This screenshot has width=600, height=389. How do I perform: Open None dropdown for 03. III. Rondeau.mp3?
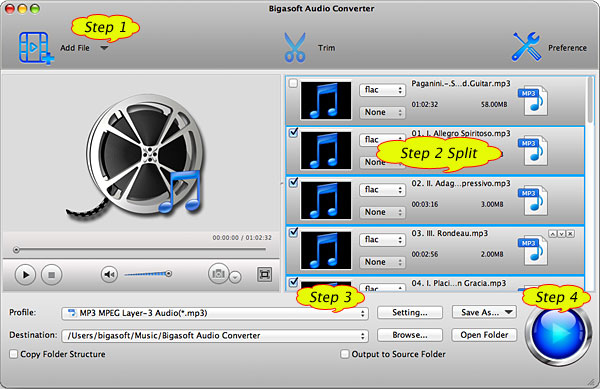pyautogui.click(x=382, y=262)
